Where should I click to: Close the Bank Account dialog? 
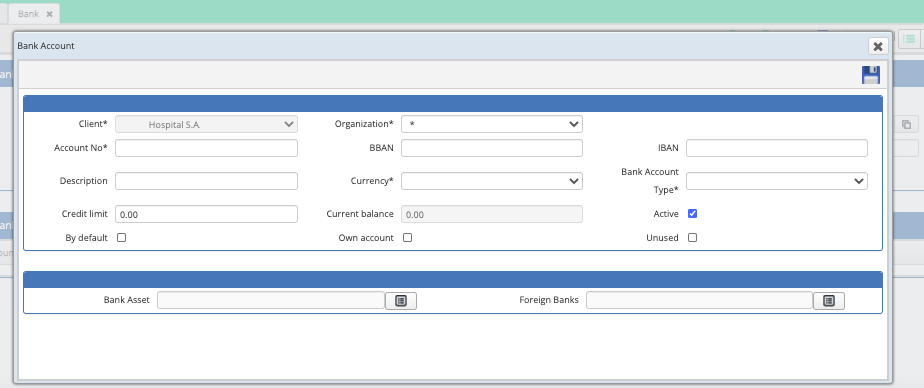877,47
